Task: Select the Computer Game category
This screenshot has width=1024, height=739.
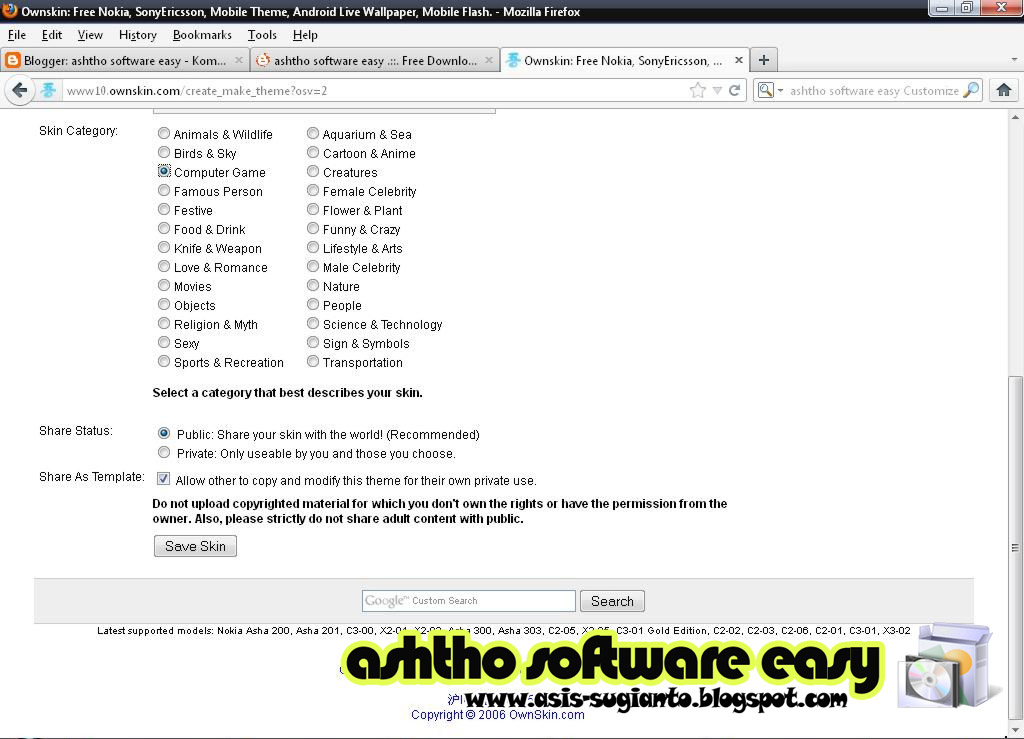Action: tap(164, 172)
